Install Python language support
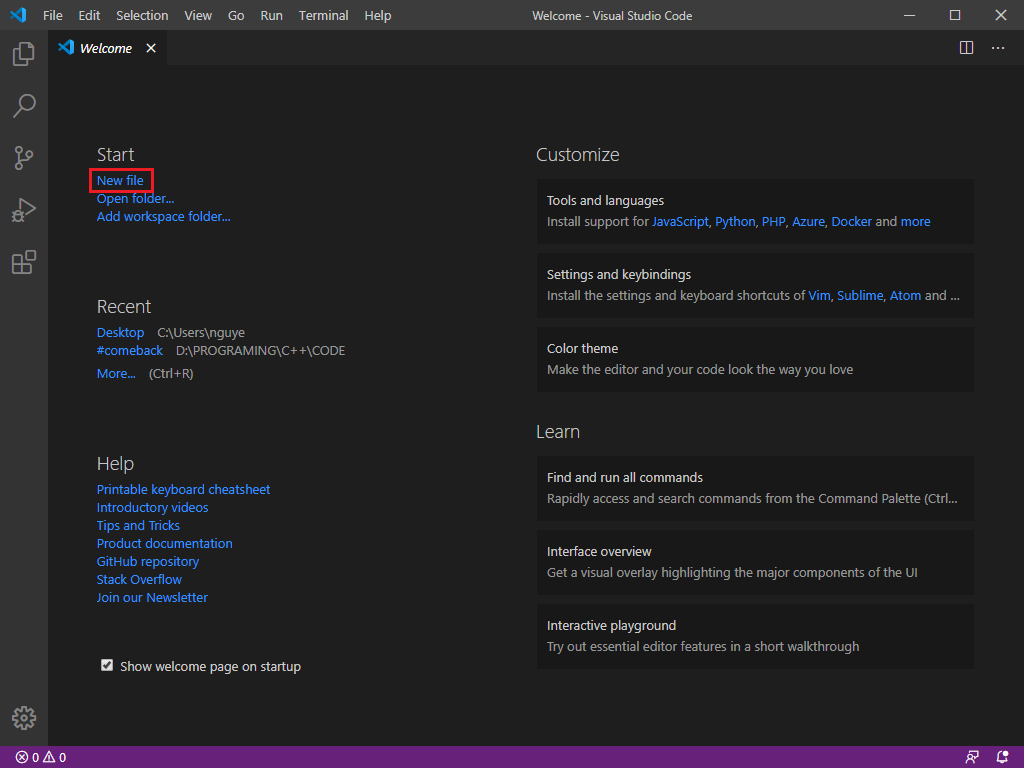 (x=735, y=222)
